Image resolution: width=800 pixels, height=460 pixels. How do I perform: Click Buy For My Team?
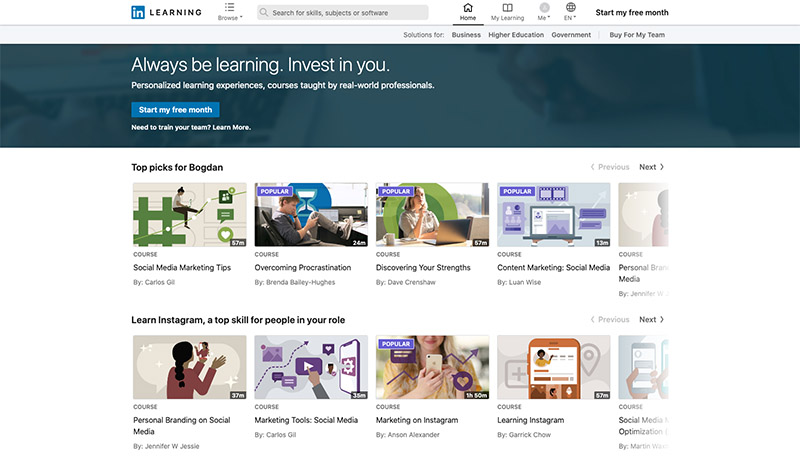(x=637, y=35)
